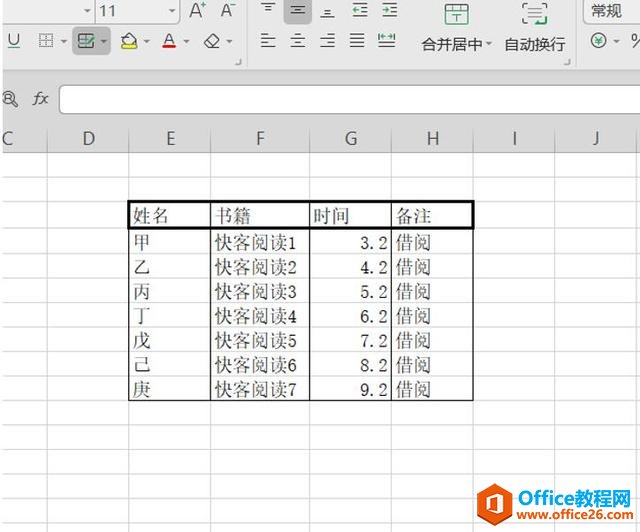Click the highlighted draw border icon
This screenshot has width=640, height=532.
point(86,41)
